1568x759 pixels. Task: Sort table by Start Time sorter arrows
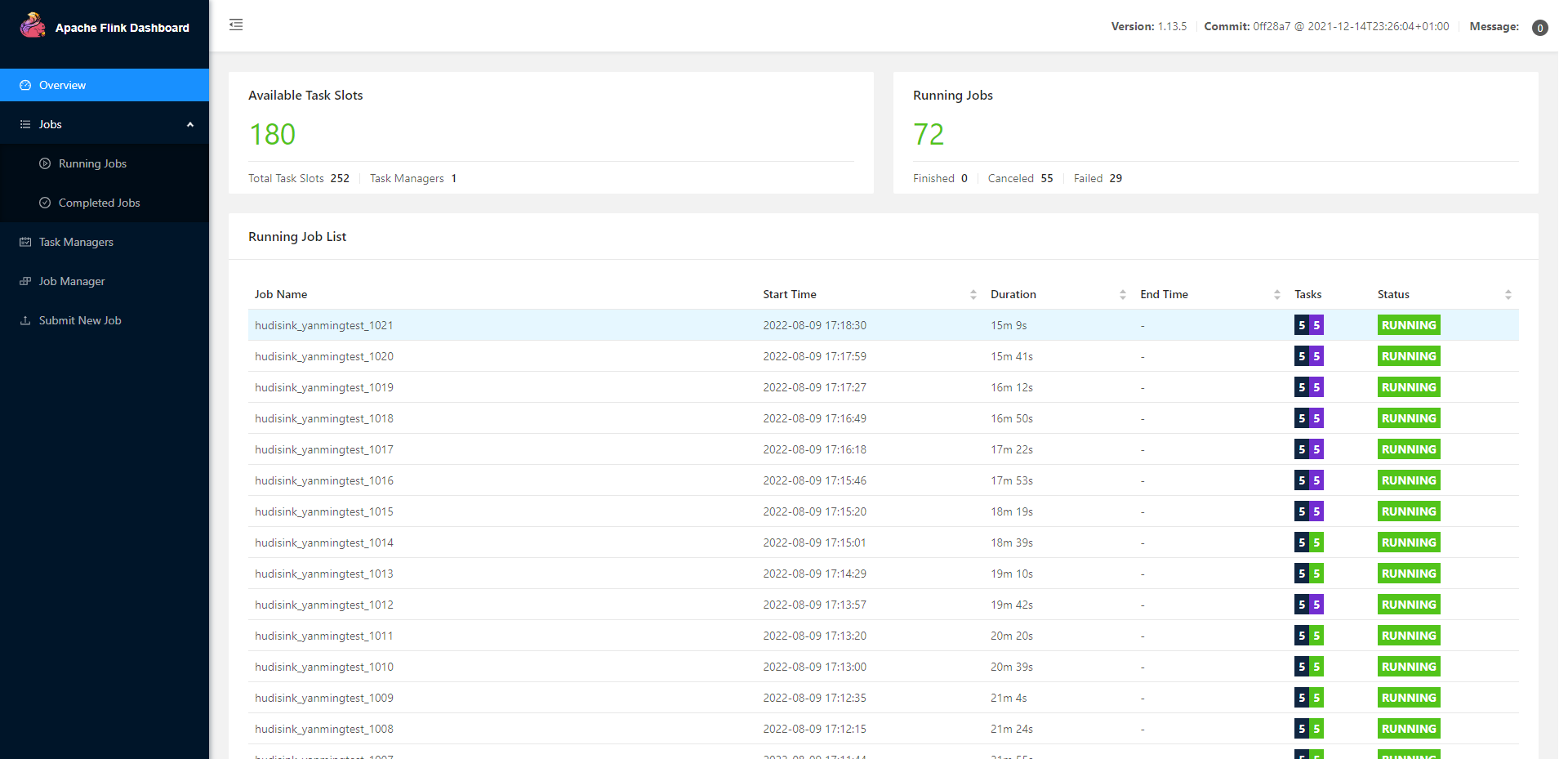coord(973,295)
